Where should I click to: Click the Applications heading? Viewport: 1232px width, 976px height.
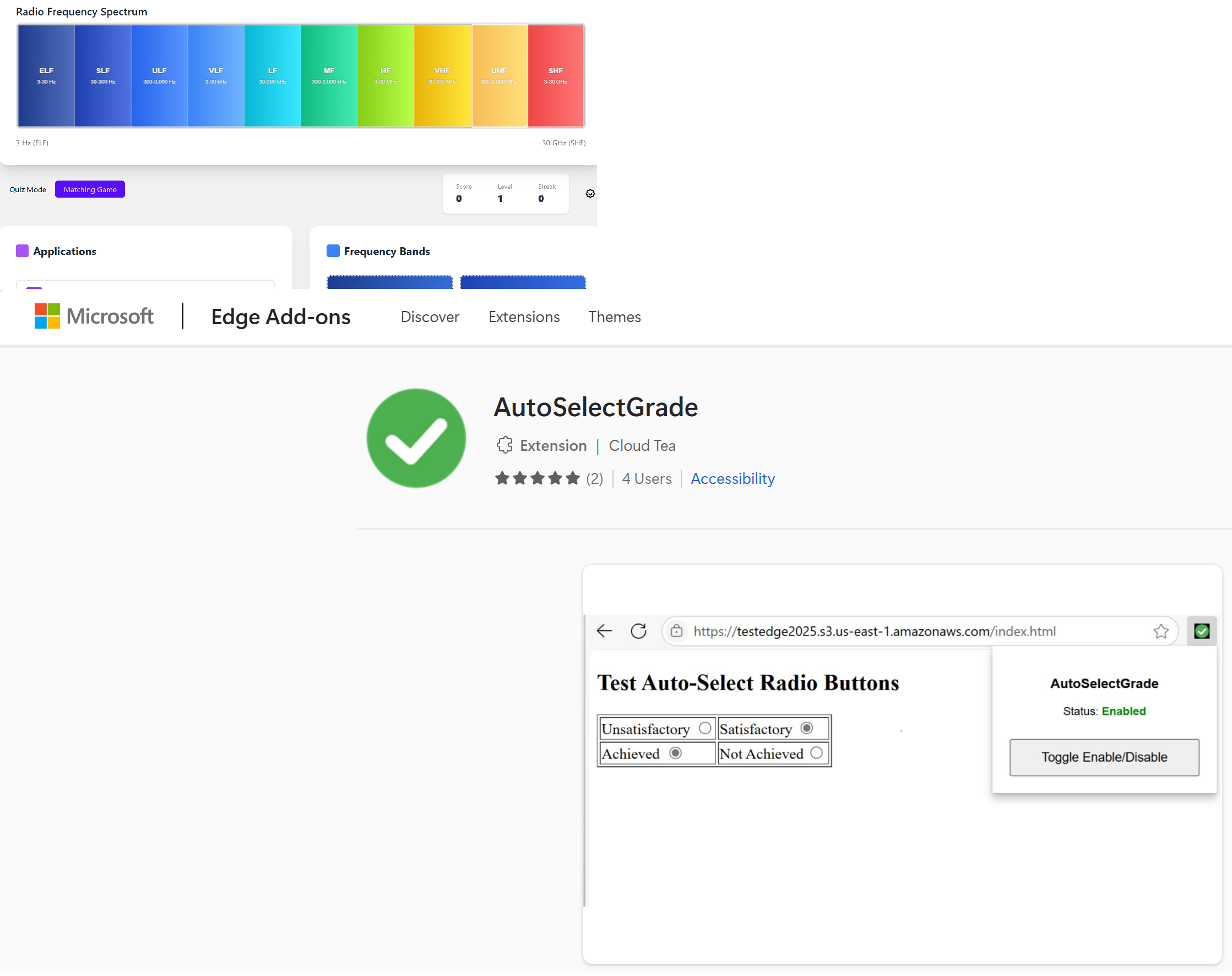64,251
